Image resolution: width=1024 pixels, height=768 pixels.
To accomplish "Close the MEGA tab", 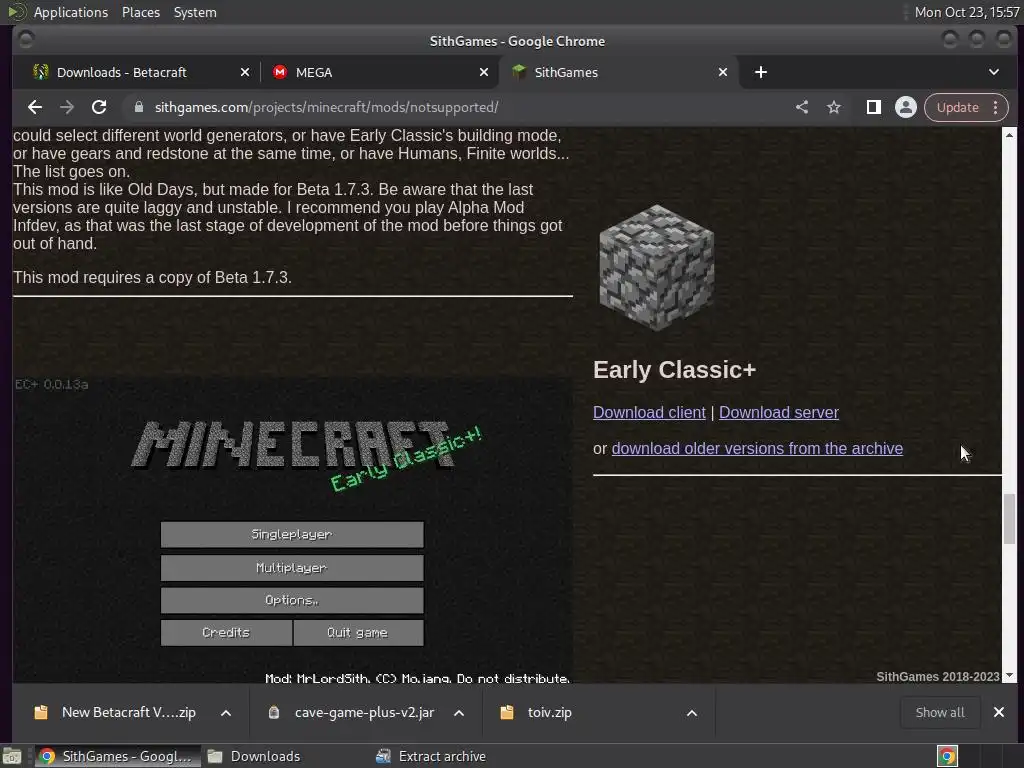I will 484,72.
